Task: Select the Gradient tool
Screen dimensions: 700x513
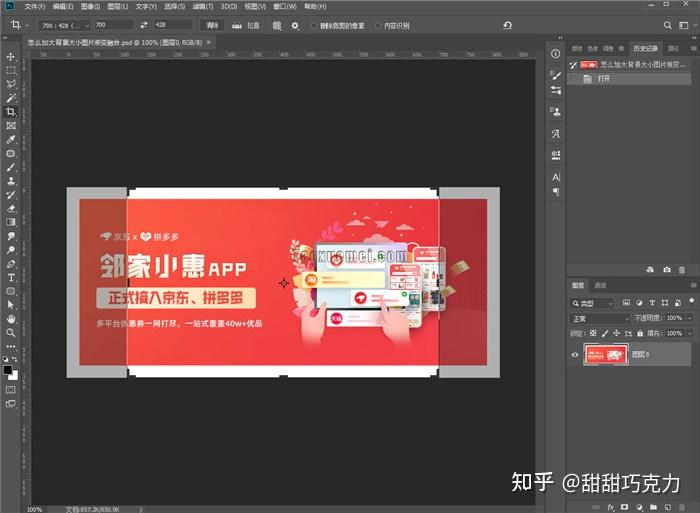Action: point(11,222)
